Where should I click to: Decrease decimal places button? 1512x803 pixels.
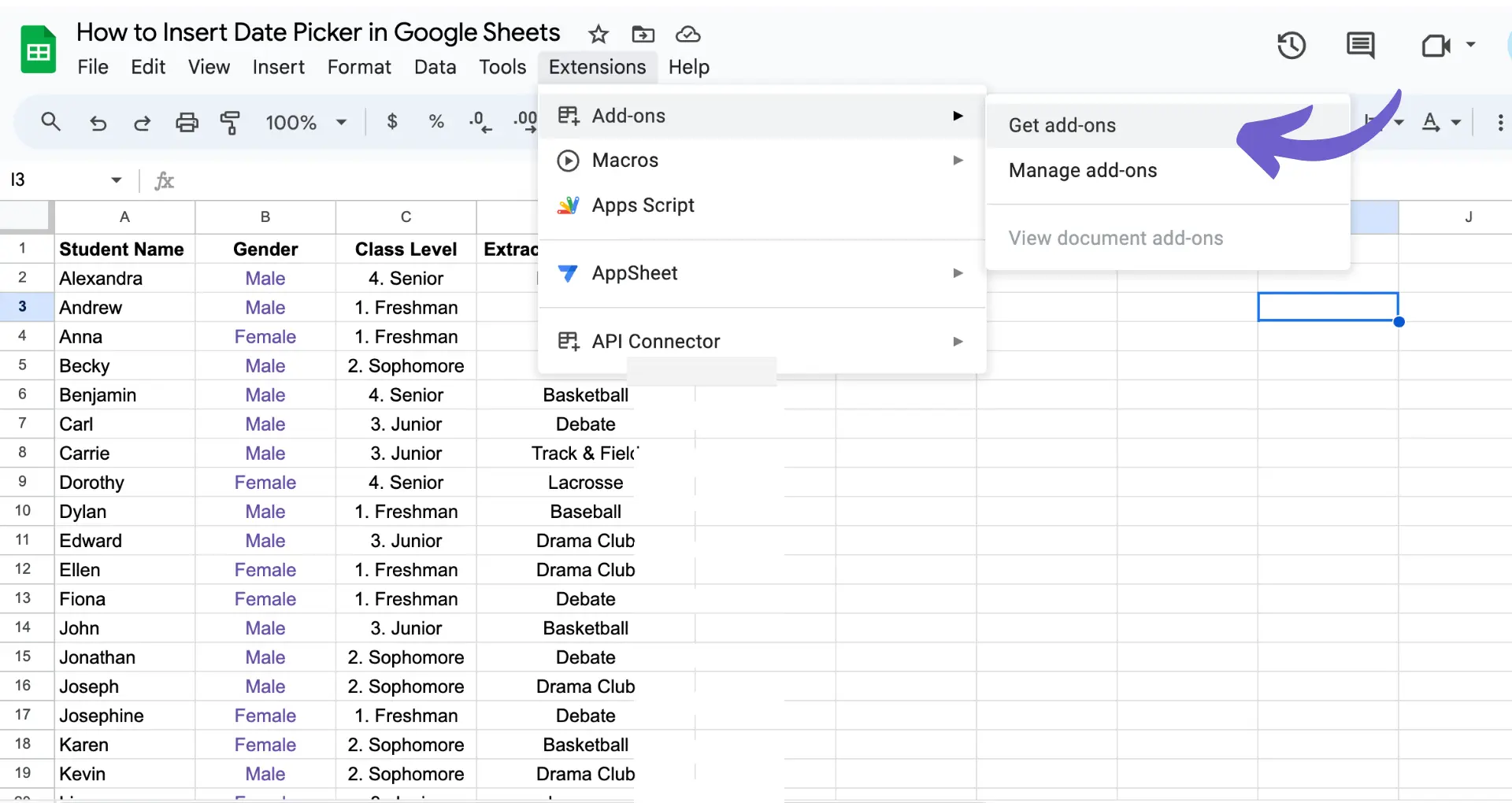[x=480, y=122]
